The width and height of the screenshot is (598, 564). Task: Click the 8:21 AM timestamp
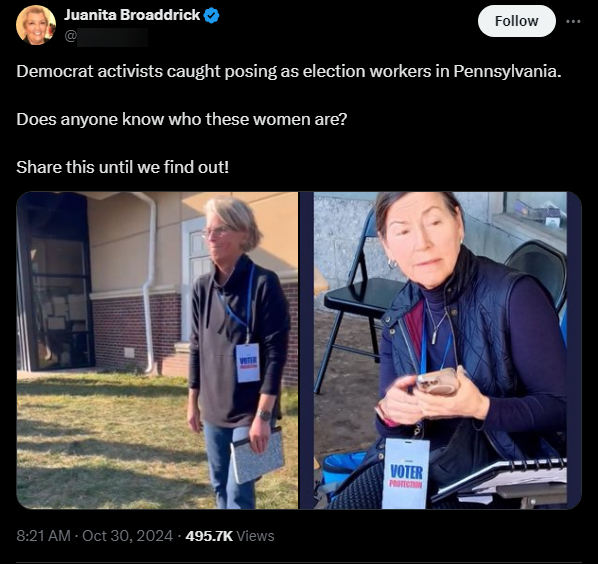[x=43, y=536]
